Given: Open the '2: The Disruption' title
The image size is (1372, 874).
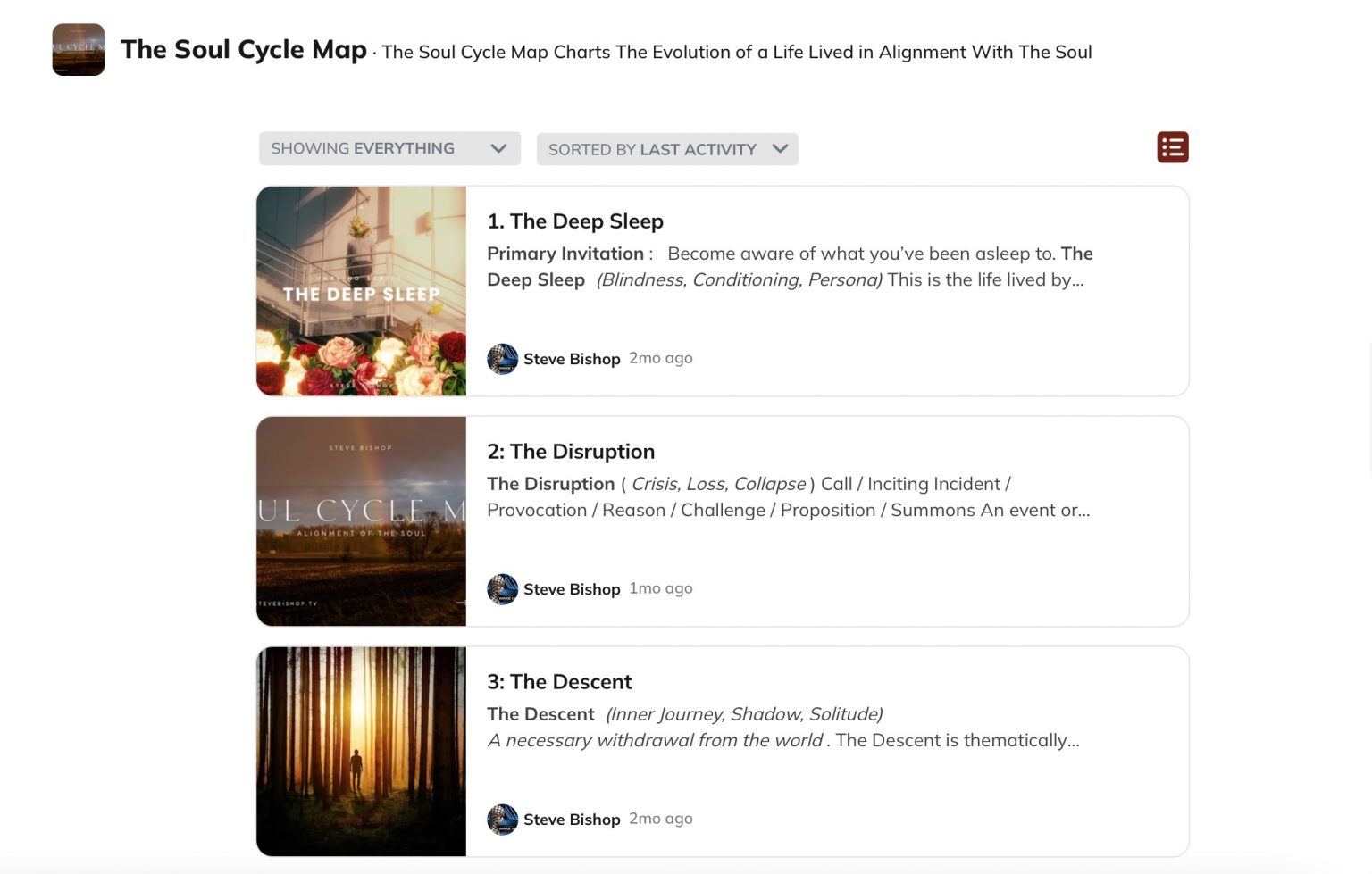Looking at the screenshot, I should tap(571, 452).
